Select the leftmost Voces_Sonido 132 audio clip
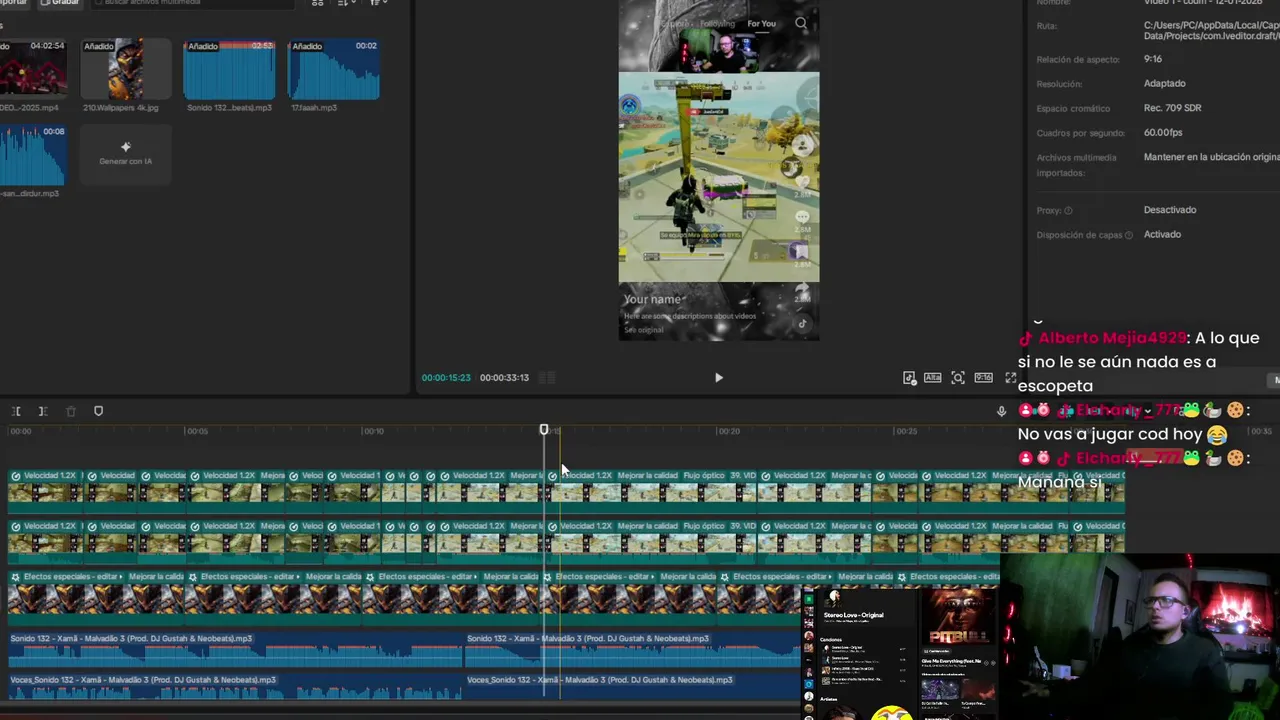This screenshot has height=720, width=1280. tap(235, 685)
